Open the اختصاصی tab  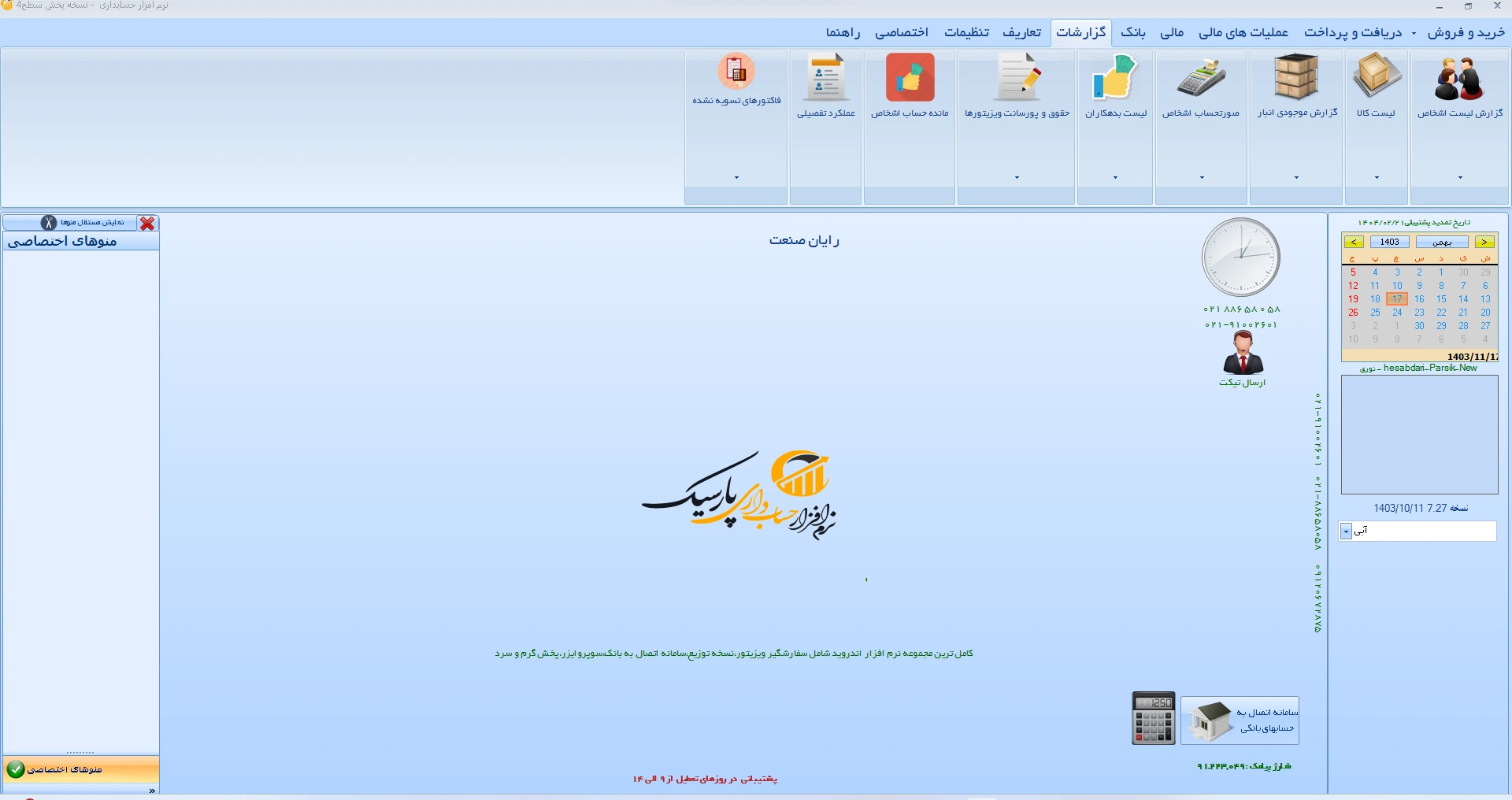point(902,32)
